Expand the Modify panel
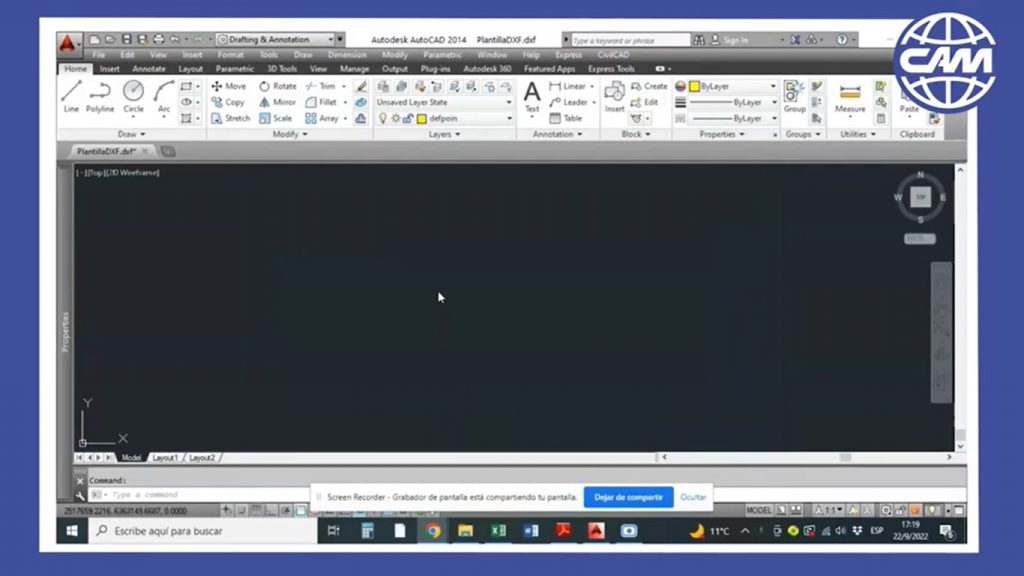Image resolution: width=1024 pixels, height=576 pixels. 289,135
